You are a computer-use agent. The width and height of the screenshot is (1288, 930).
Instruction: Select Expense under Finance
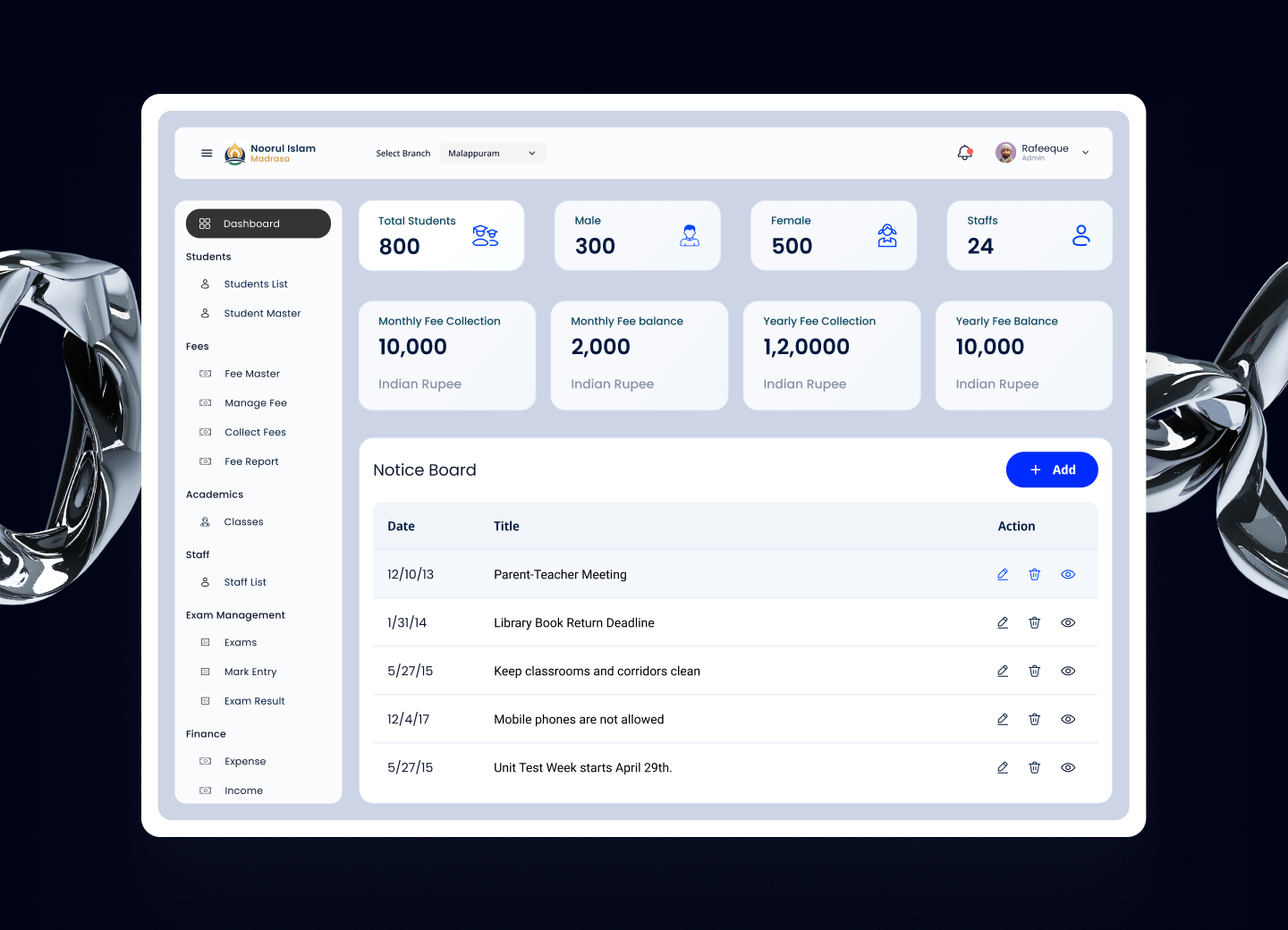[x=245, y=761]
